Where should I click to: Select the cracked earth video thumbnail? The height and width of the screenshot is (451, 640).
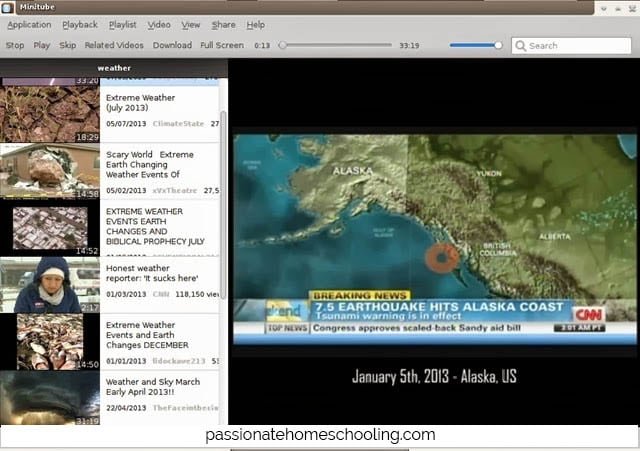(x=50, y=114)
